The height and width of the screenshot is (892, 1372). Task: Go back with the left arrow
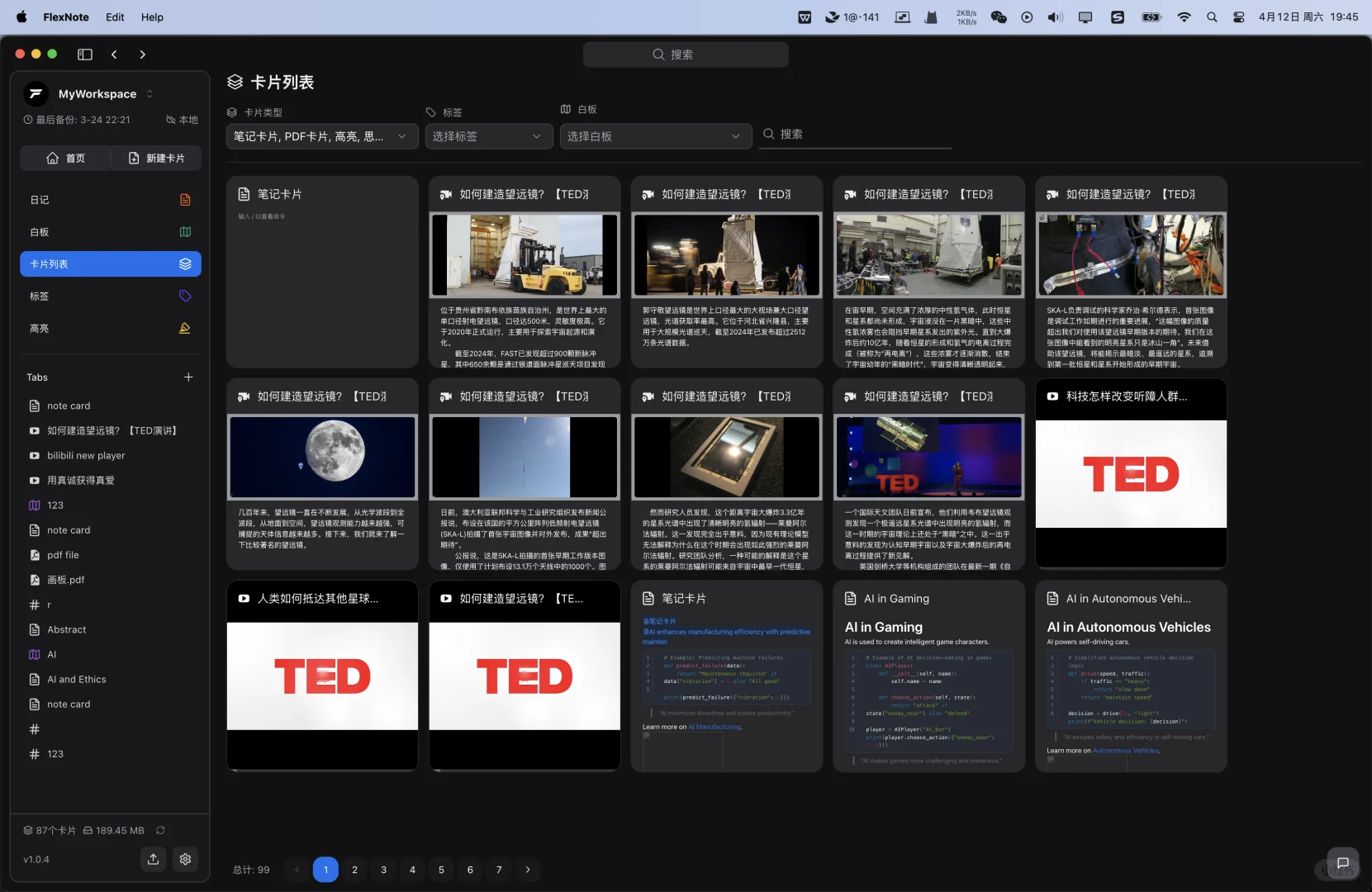point(114,55)
